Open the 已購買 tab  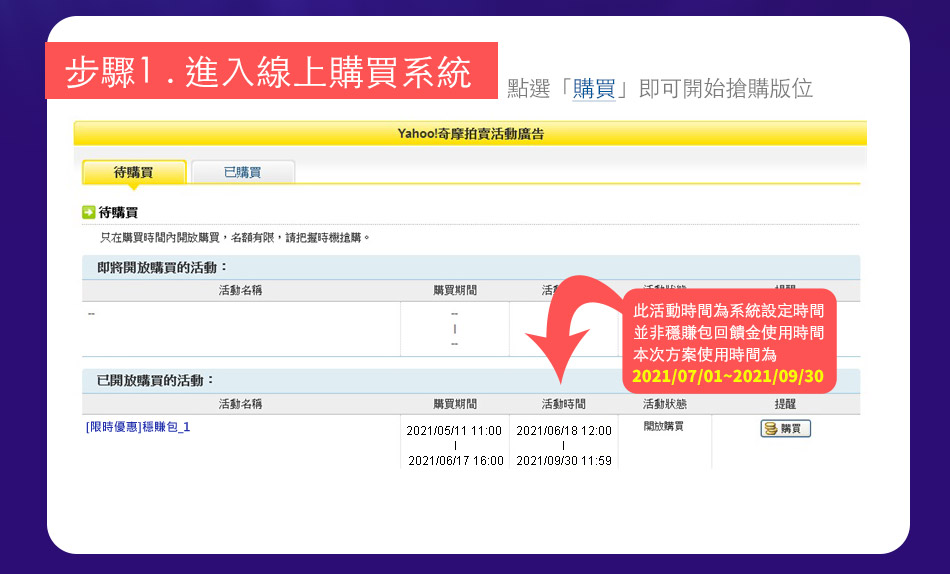click(242, 172)
